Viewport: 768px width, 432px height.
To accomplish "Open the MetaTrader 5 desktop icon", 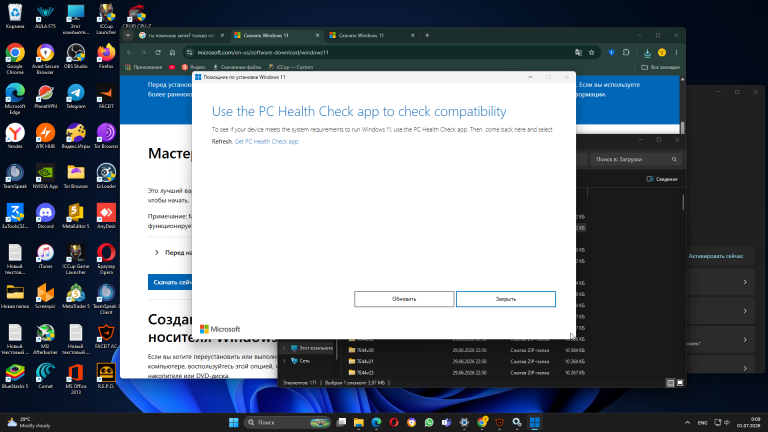I will point(75,296).
